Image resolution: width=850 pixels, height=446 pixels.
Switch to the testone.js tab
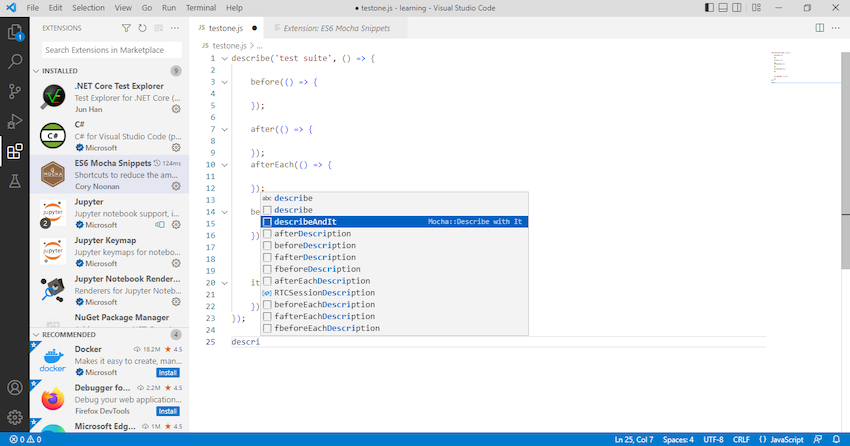227,28
